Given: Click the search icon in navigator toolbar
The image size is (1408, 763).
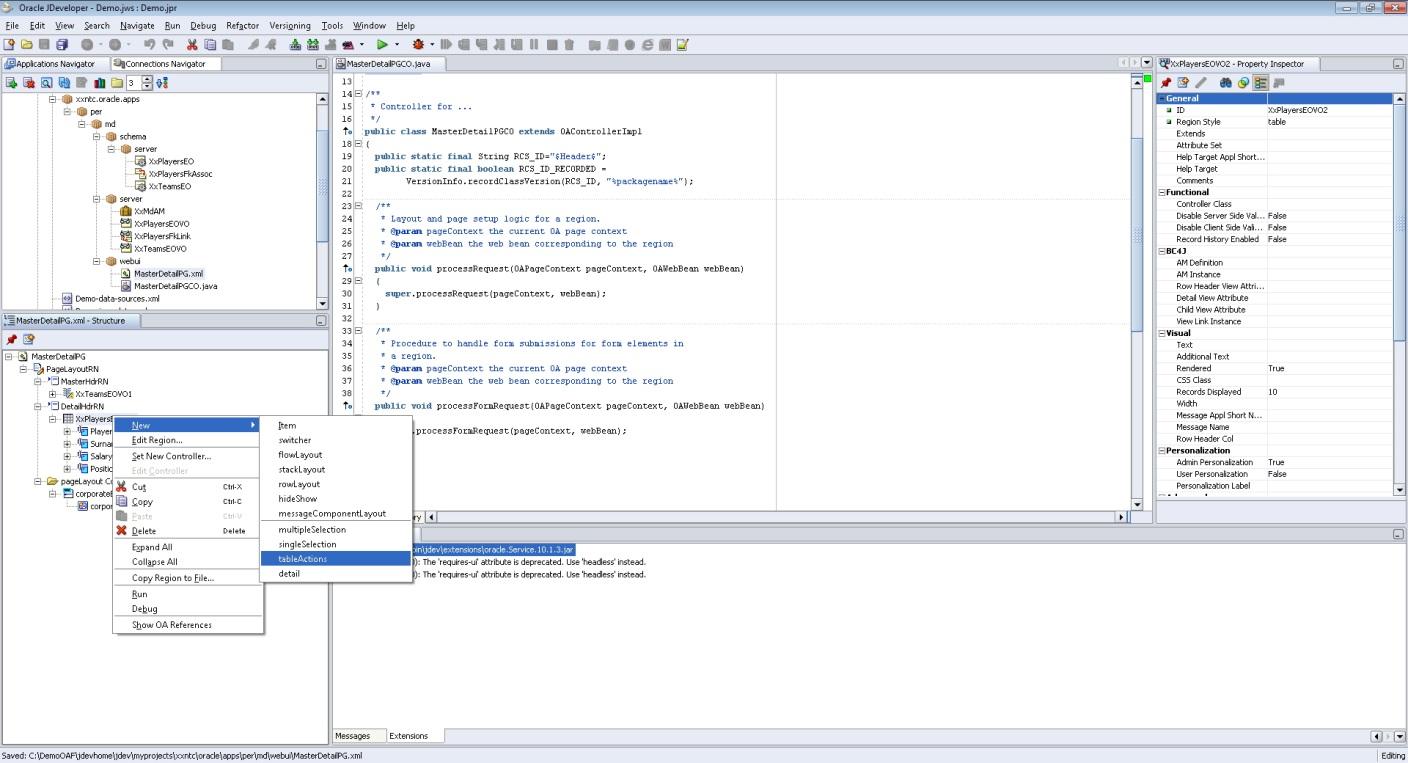Looking at the screenshot, I should (46, 83).
